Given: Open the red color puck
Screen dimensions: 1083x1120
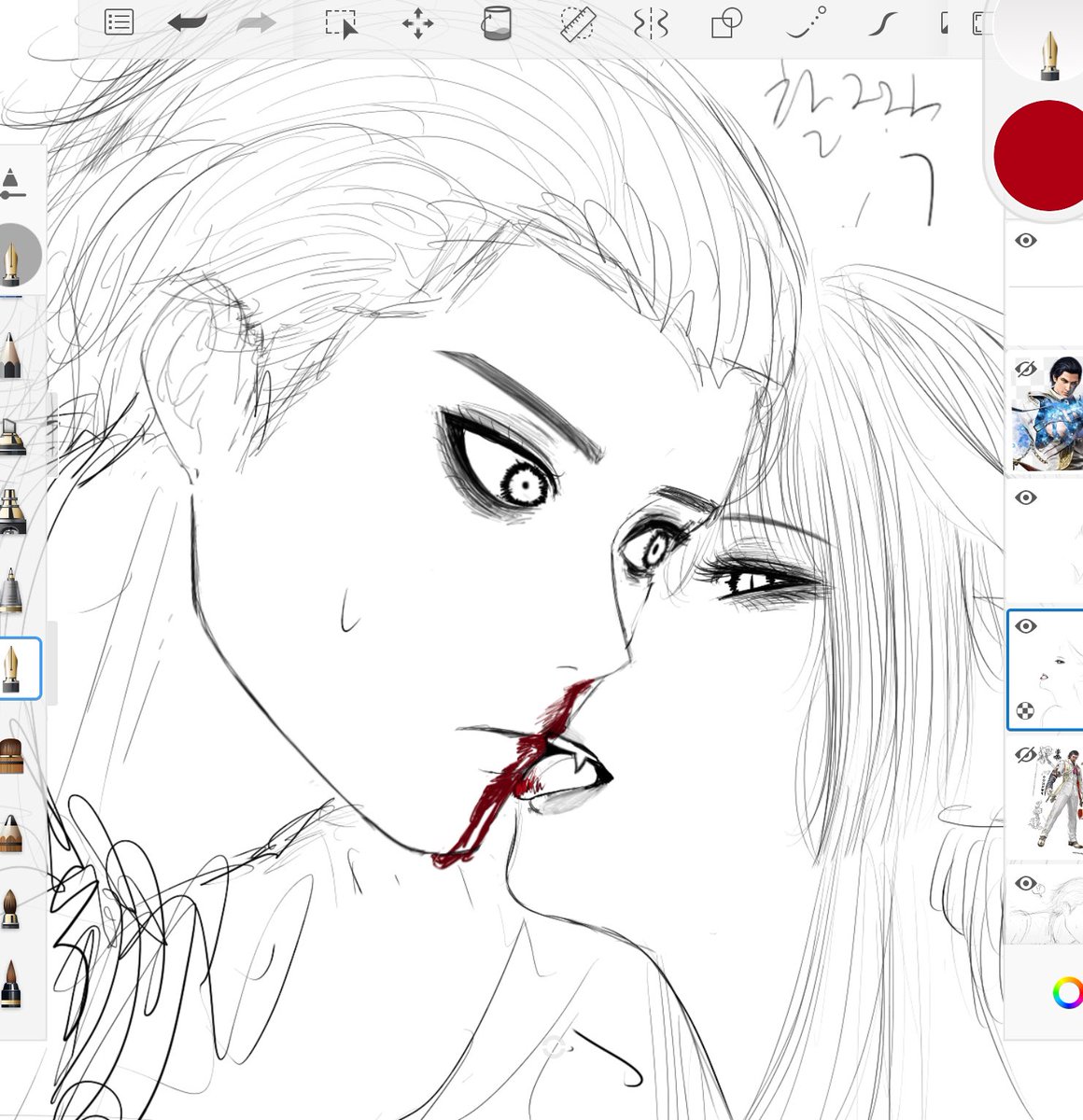Looking at the screenshot, I should coord(1041,156).
